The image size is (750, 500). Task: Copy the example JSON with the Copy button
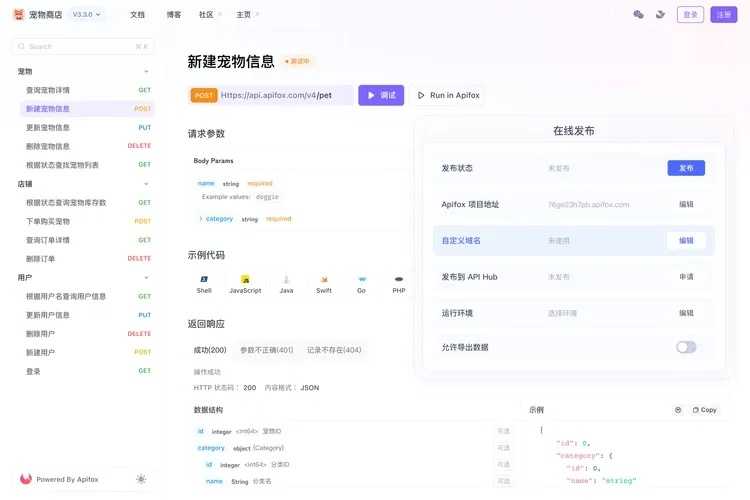tap(705, 410)
